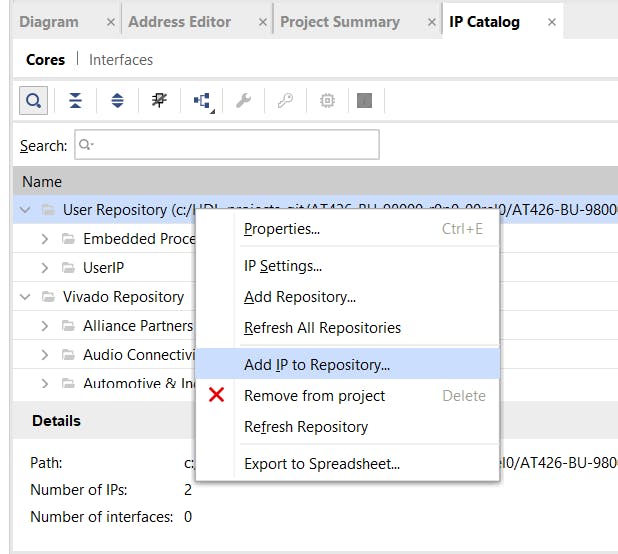Click the Number of interfaces value 0
This screenshot has width=618, height=554.
pos(188,517)
